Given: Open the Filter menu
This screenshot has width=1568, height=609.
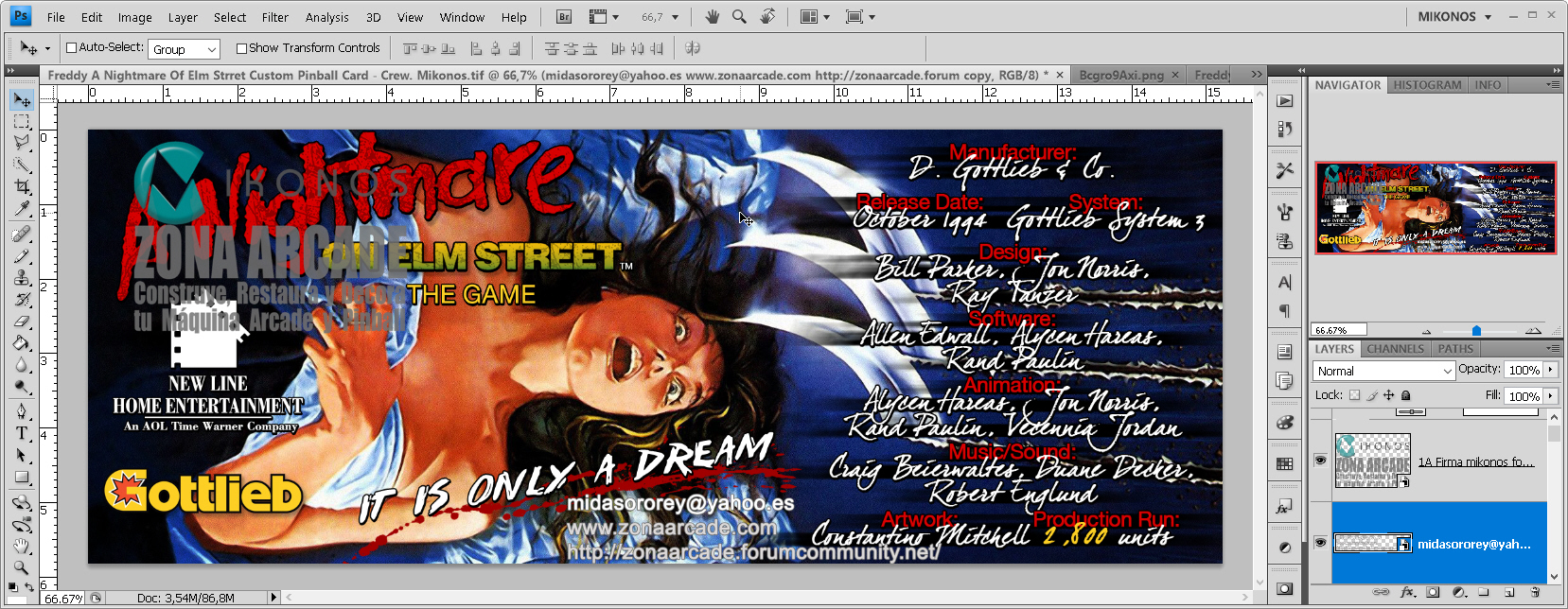Looking at the screenshot, I should (x=274, y=17).
